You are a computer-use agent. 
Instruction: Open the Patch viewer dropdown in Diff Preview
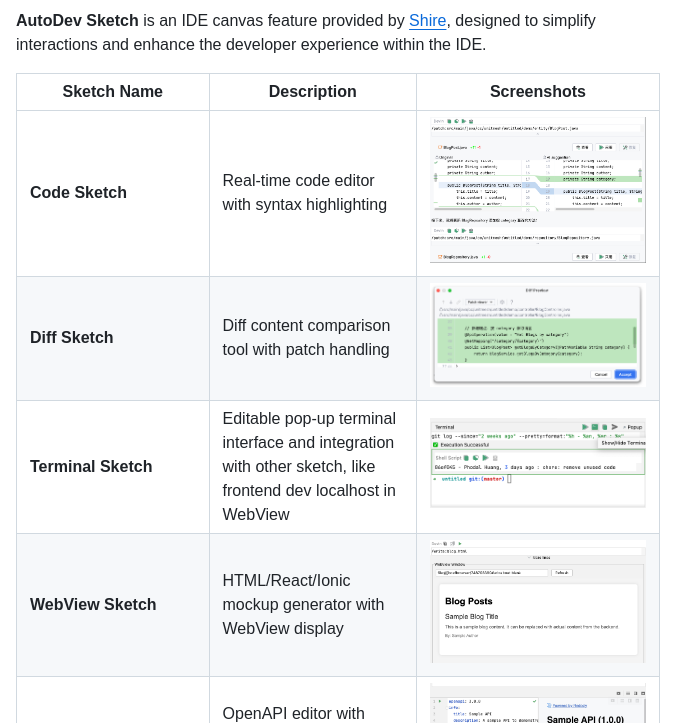(x=478, y=302)
